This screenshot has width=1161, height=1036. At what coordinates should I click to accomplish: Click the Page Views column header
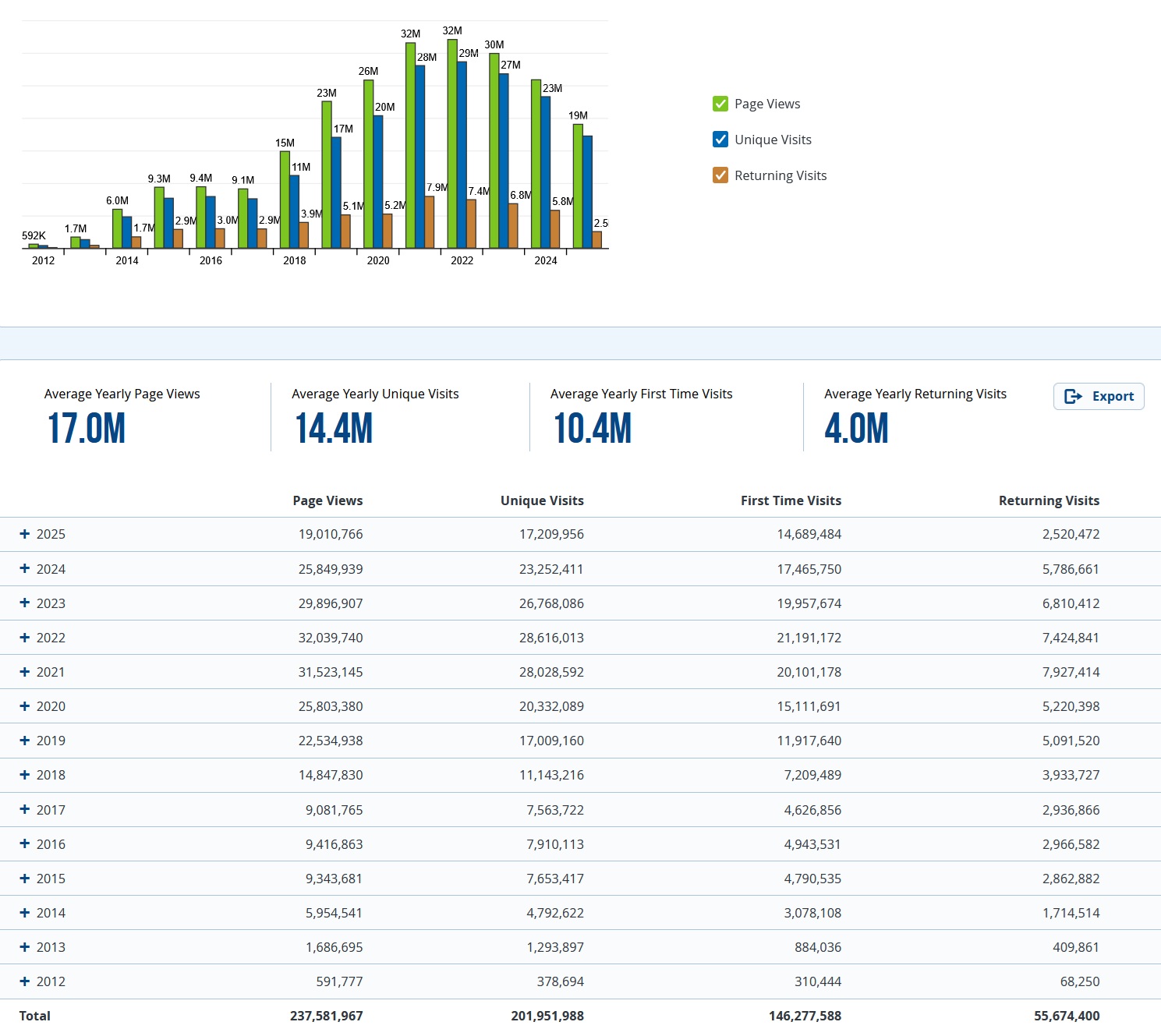[327, 500]
